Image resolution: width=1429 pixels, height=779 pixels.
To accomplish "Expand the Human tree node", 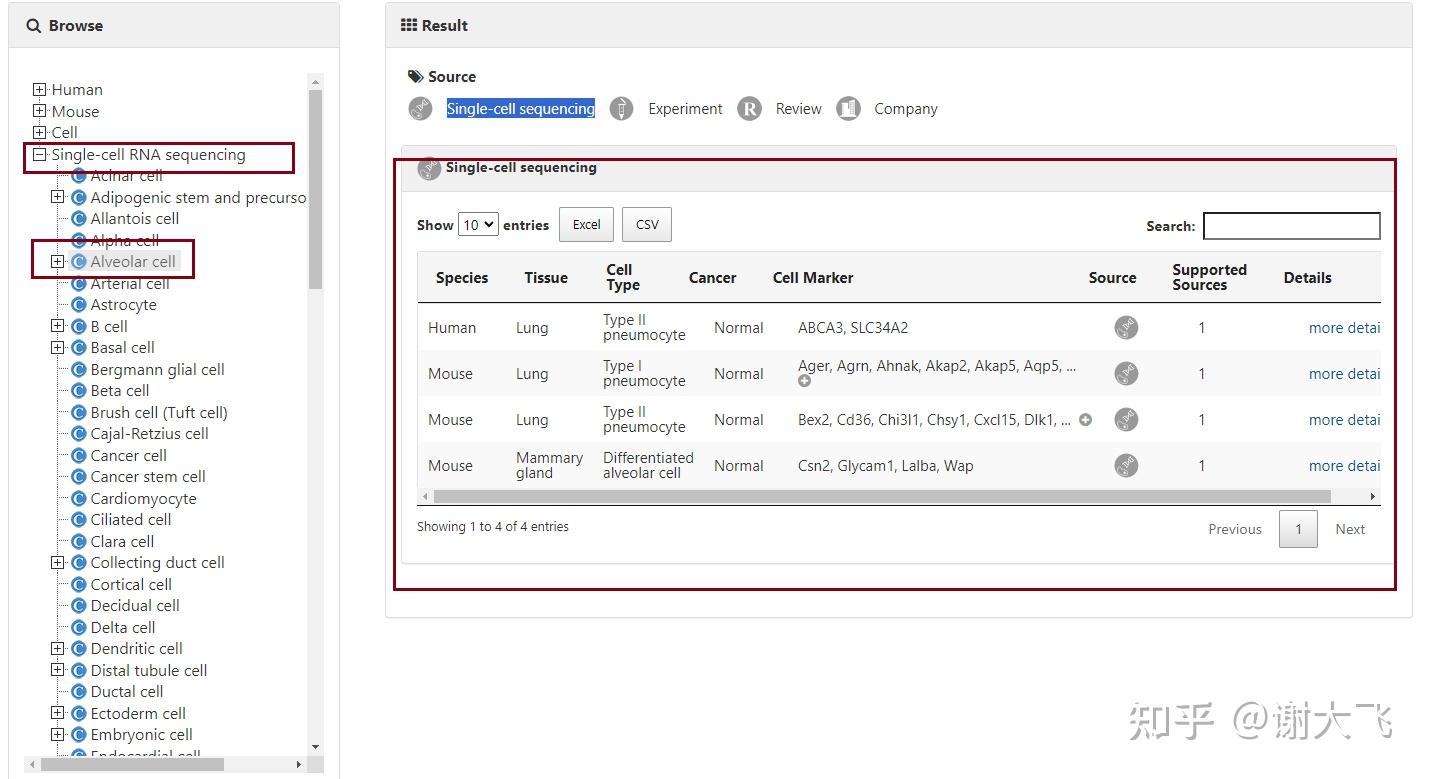I will 40,89.
